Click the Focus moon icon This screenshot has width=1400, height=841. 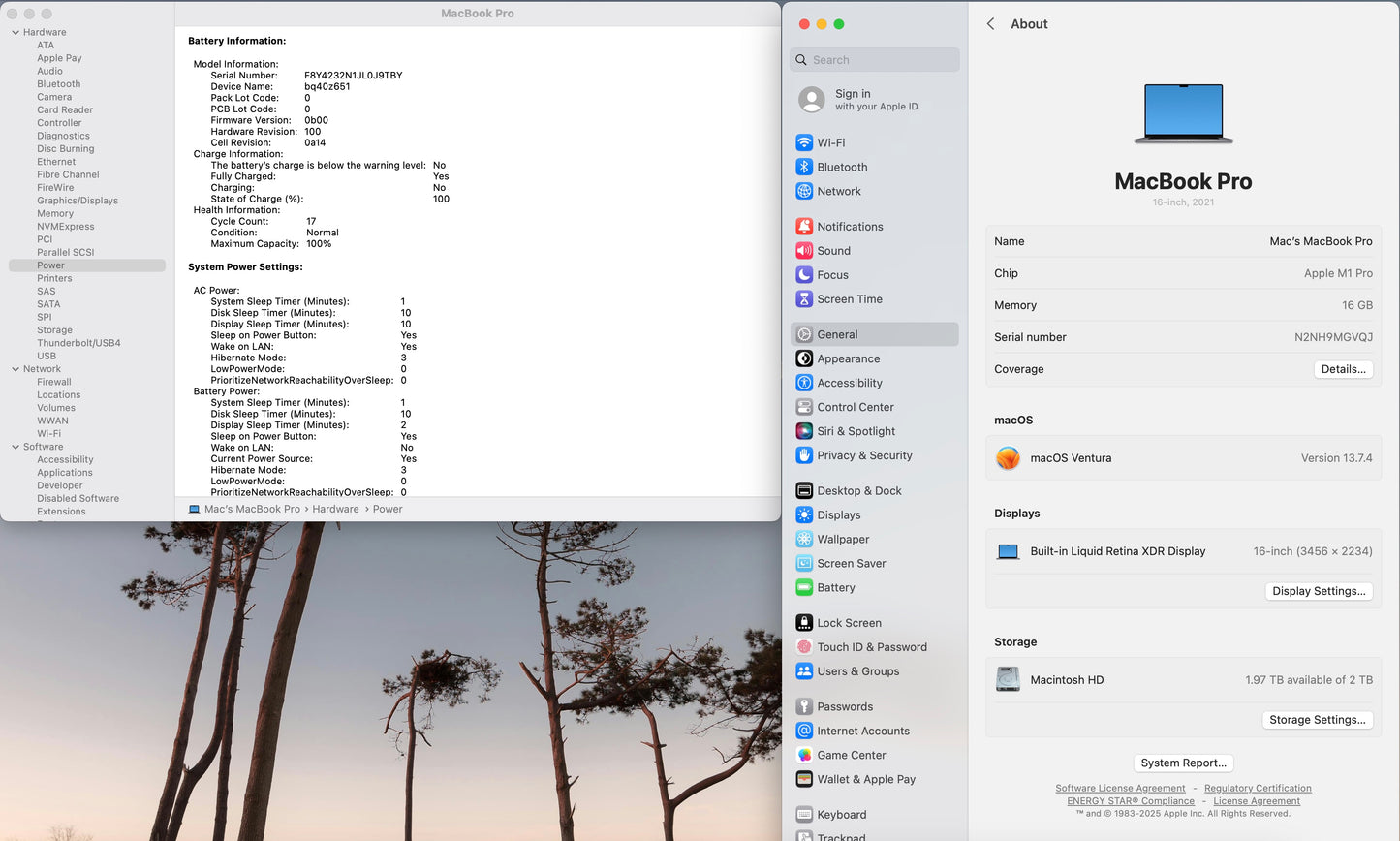pyautogui.click(x=804, y=275)
